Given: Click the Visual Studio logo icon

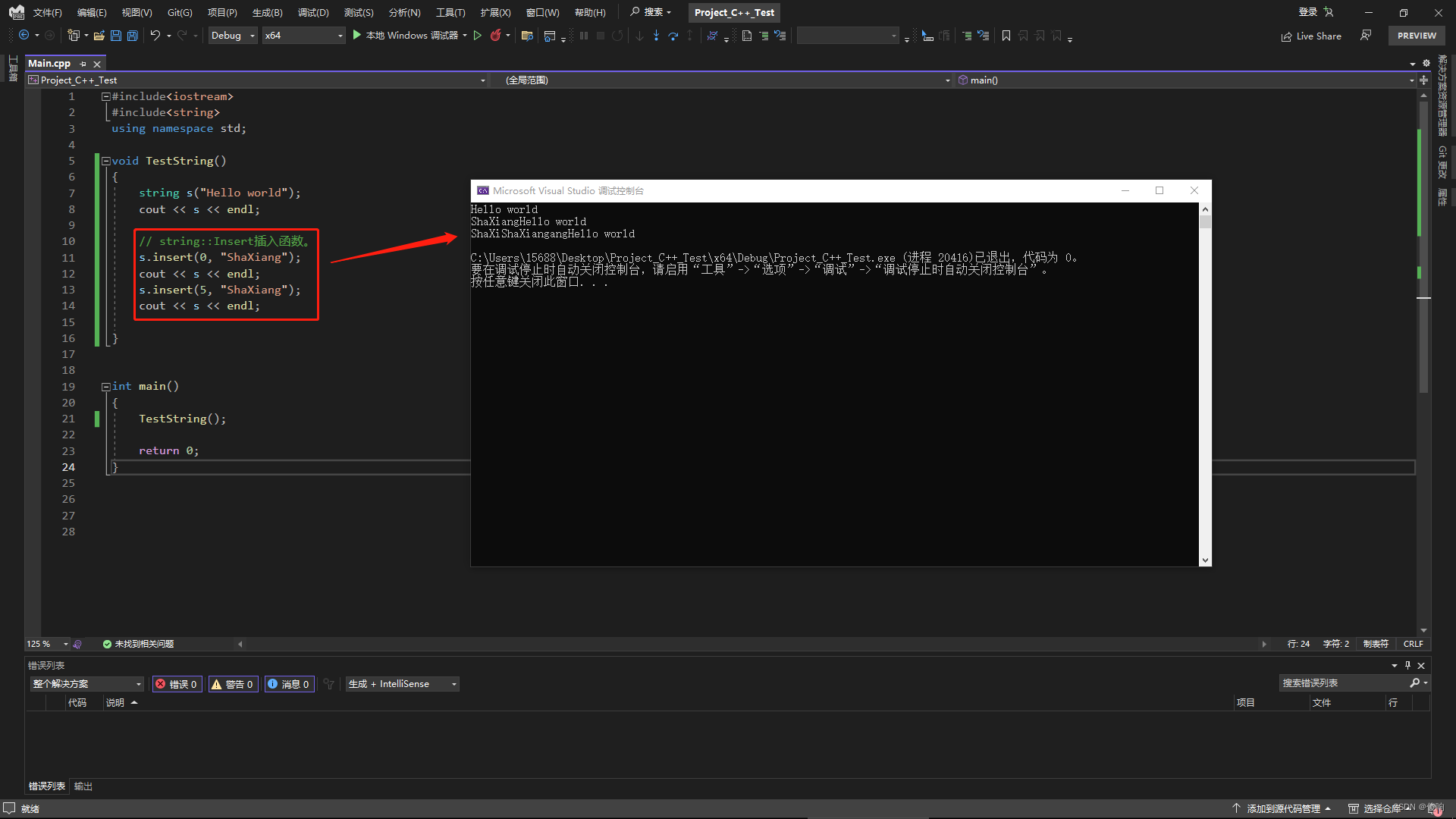Looking at the screenshot, I should [x=16, y=12].
